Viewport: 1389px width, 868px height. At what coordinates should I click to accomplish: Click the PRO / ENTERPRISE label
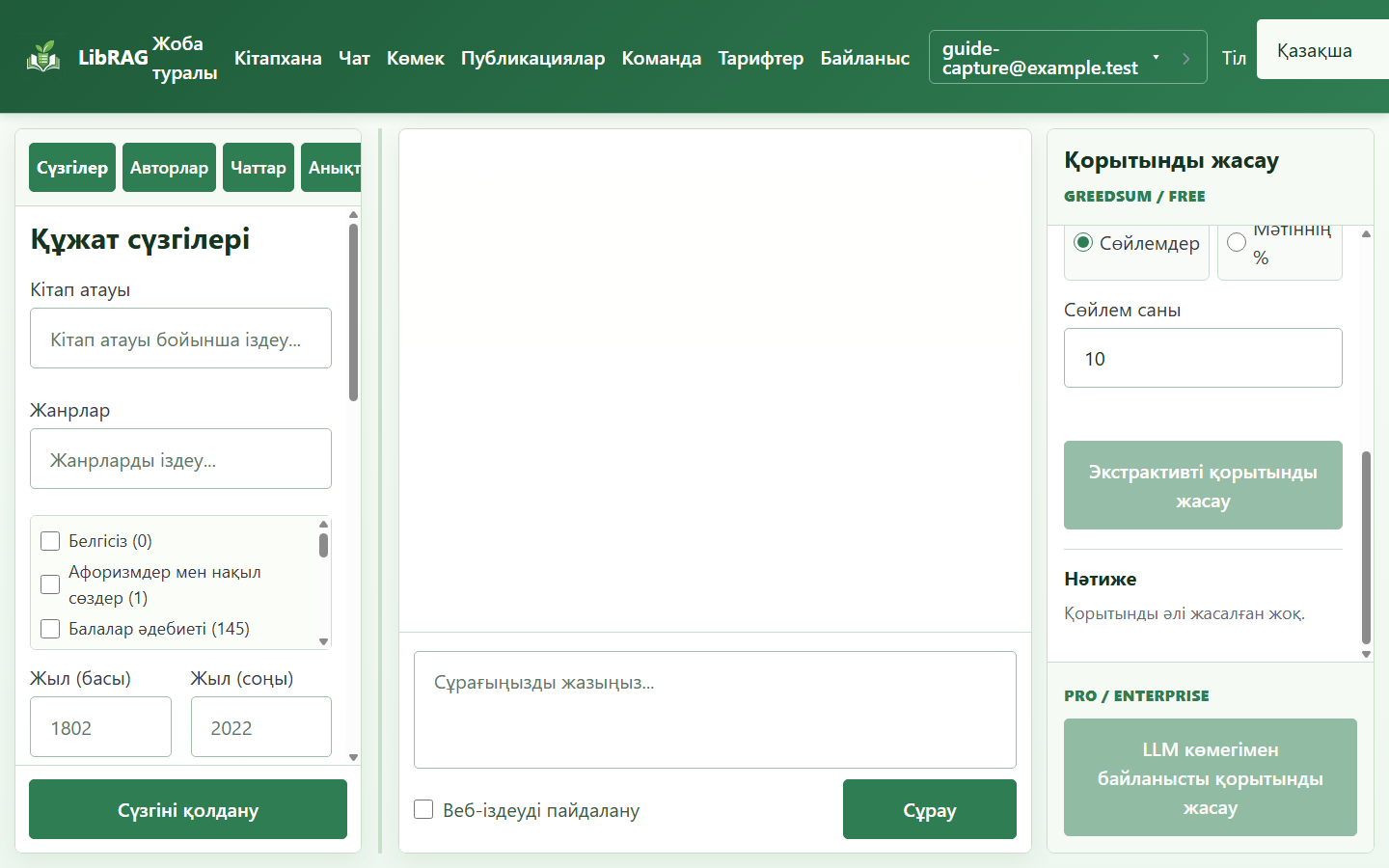tap(1136, 695)
